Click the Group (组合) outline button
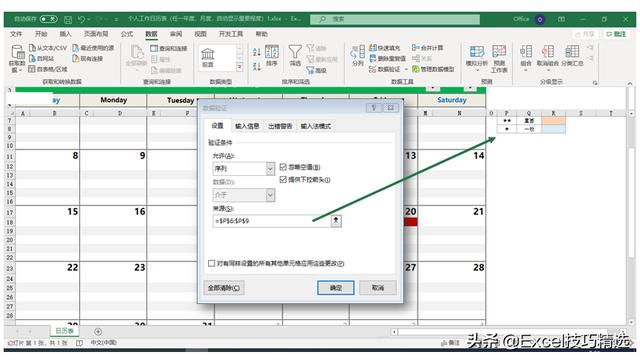The height and width of the screenshot is (360, 640). pos(526,58)
